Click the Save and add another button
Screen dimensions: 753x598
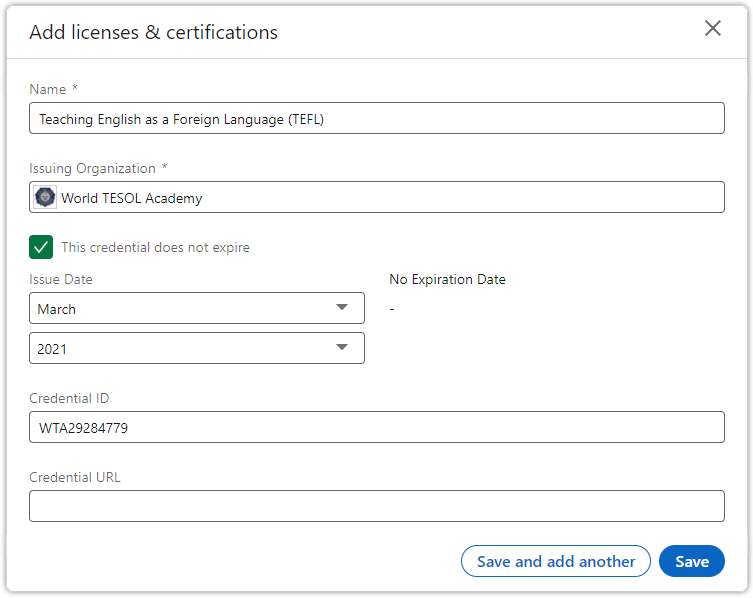[556, 561]
